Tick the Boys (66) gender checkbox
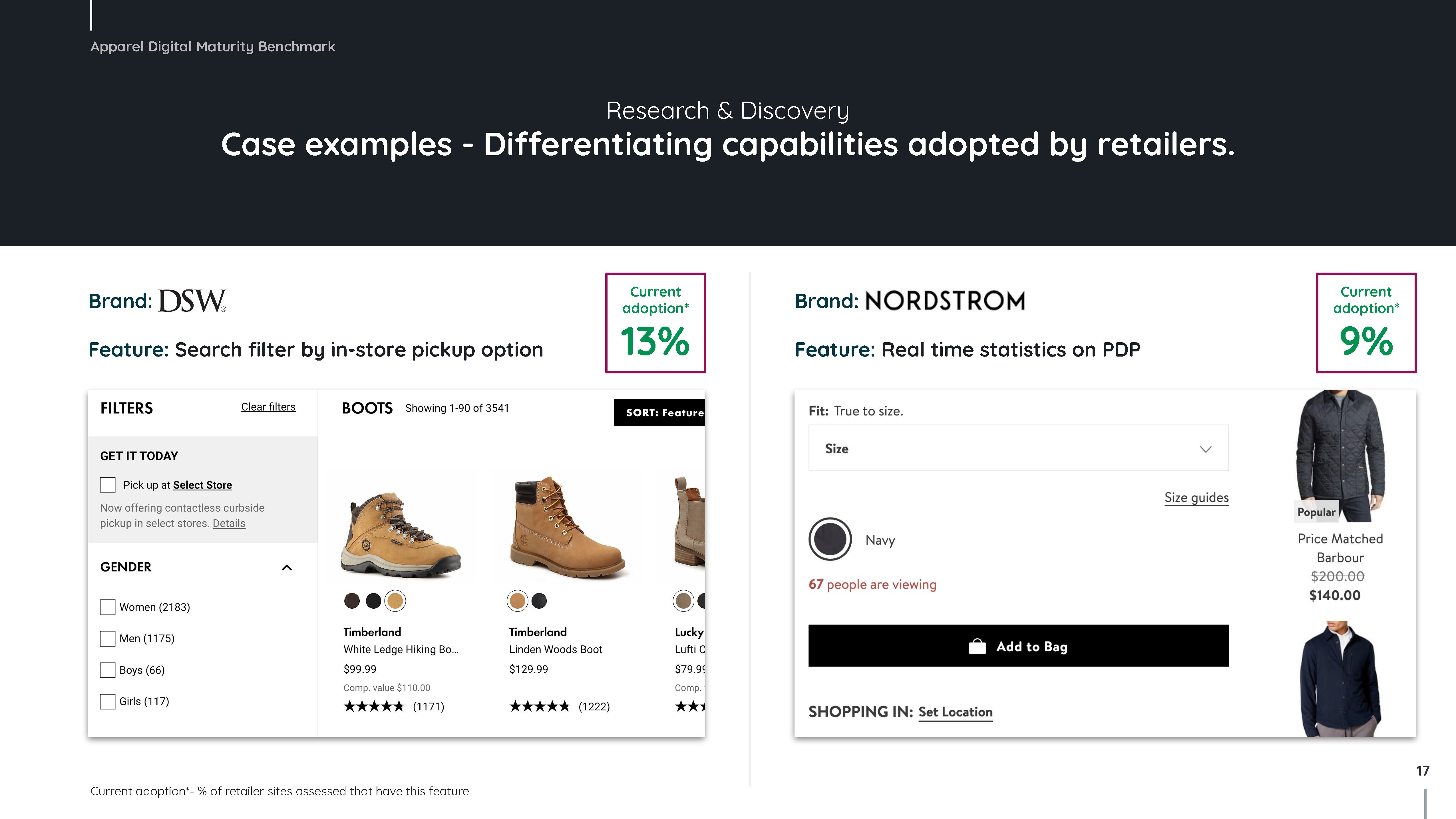Viewport: 1456px width, 819px height. tap(107, 670)
